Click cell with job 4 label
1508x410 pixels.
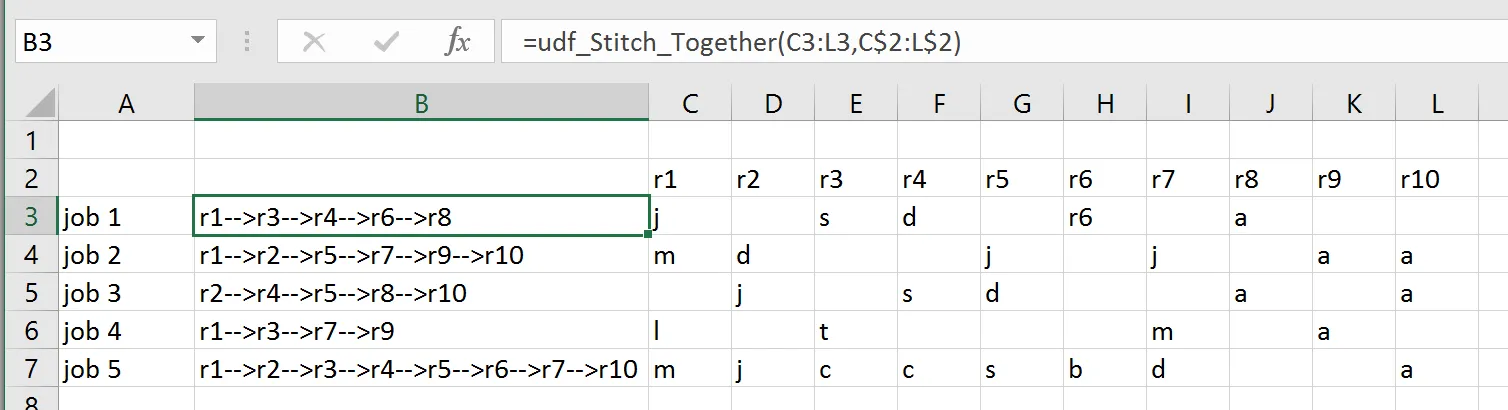pos(126,331)
